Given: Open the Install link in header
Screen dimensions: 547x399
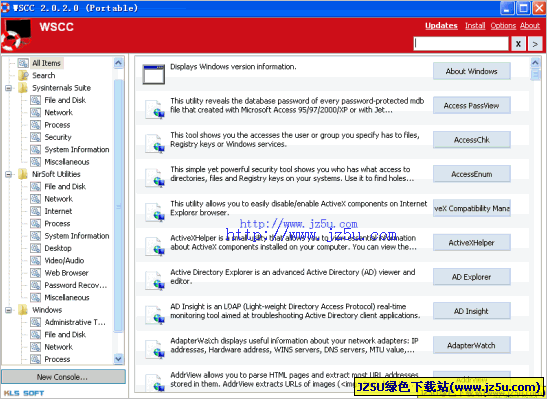Looking at the screenshot, I should point(475,26).
